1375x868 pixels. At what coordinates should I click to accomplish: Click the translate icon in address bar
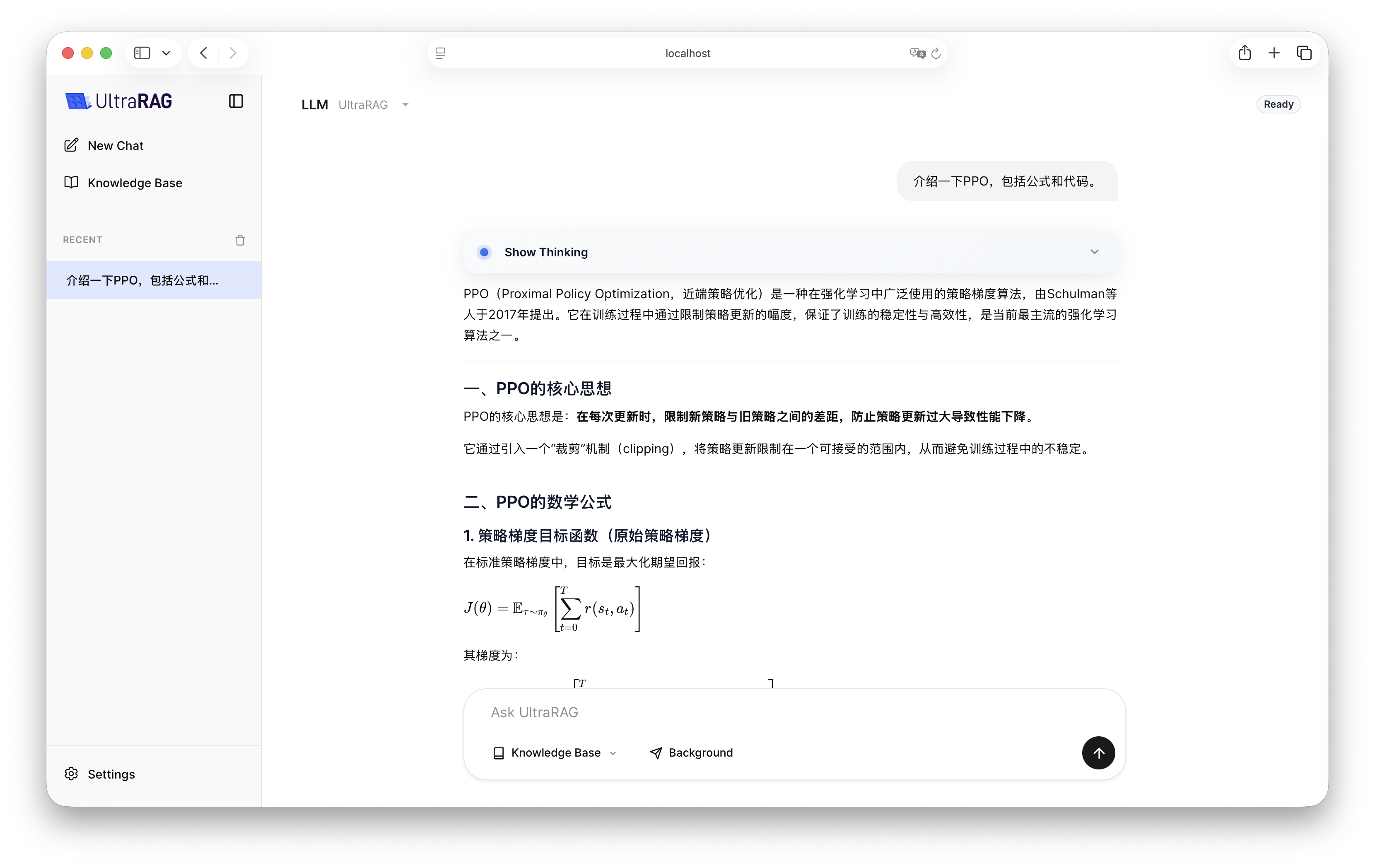tap(917, 54)
